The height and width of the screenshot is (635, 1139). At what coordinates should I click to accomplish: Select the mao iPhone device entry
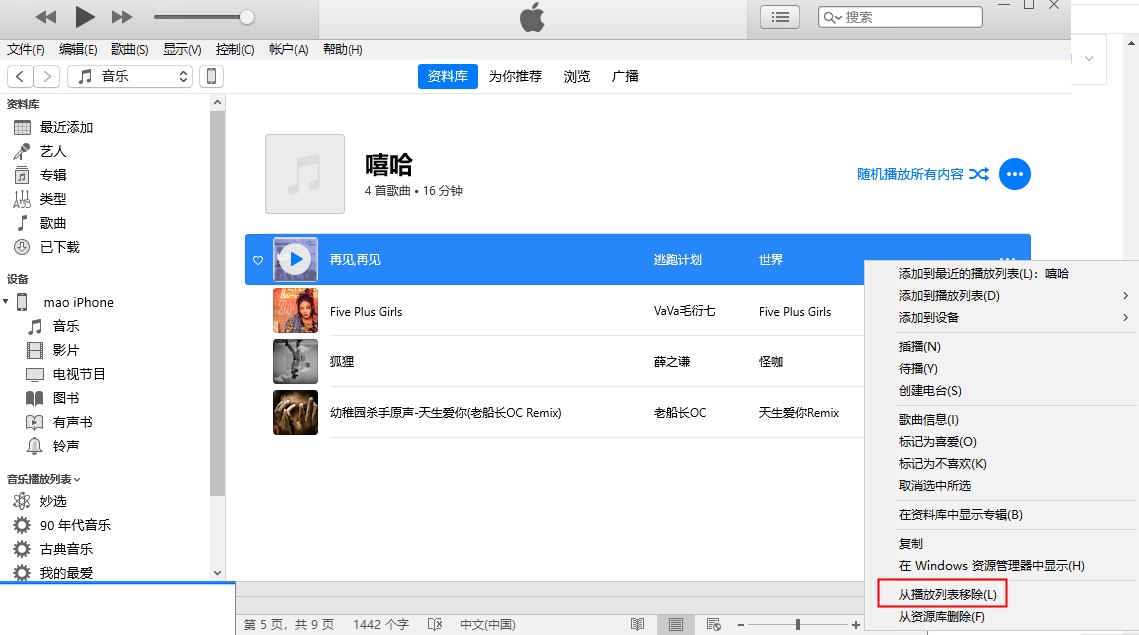pyautogui.click(x=78, y=302)
